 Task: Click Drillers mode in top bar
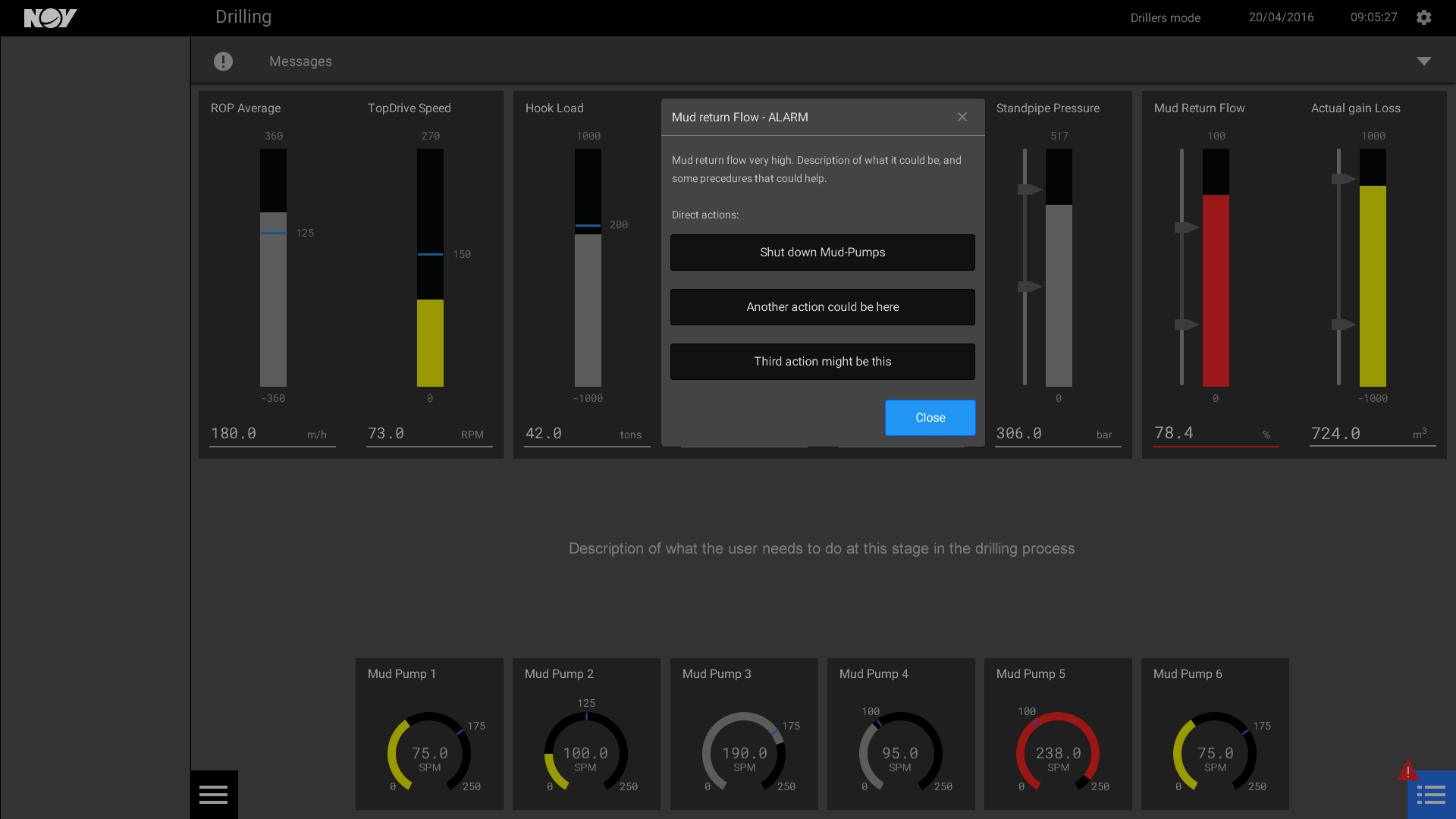coord(1165,18)
